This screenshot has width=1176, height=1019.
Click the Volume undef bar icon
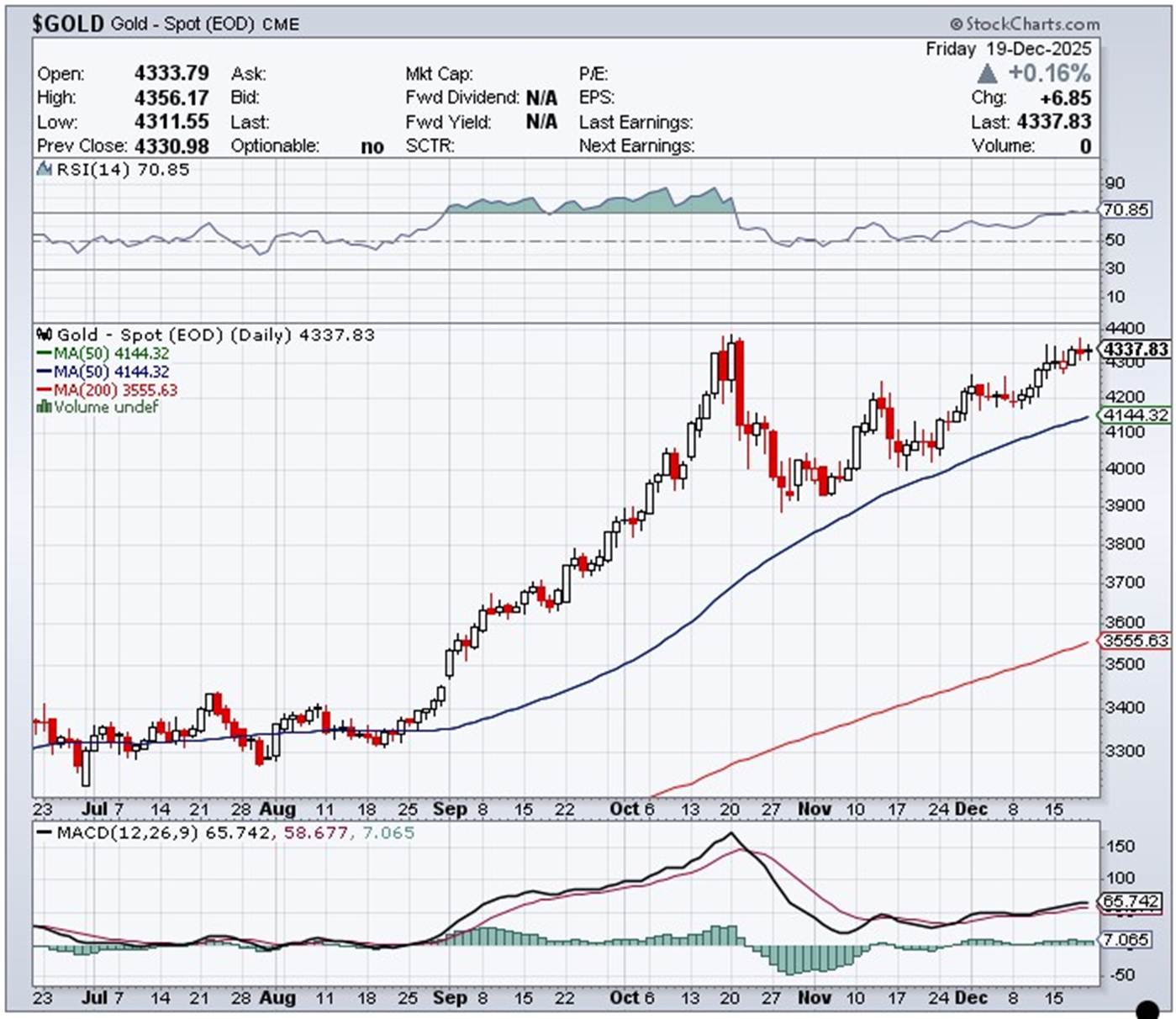click(44, 407)
